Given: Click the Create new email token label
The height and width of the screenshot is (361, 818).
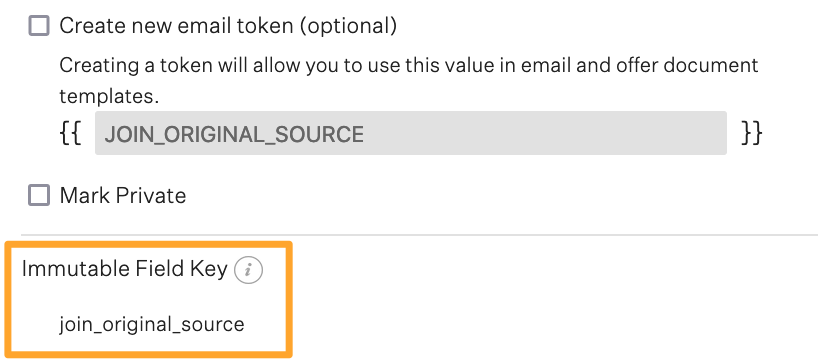Looking at the screenshot, I should coord(228,26).
